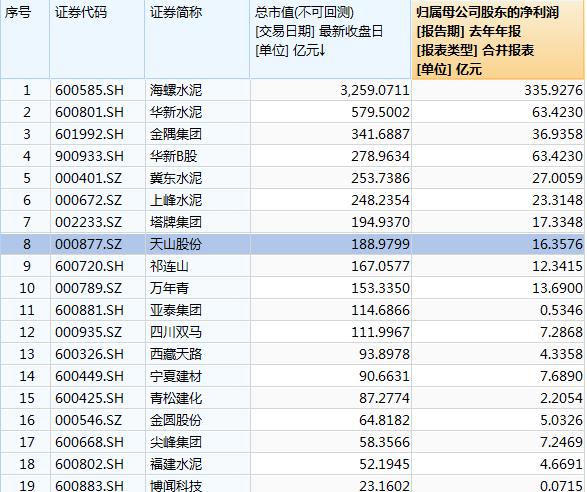Click the 证券简称 column header

[x=197, y=39]
